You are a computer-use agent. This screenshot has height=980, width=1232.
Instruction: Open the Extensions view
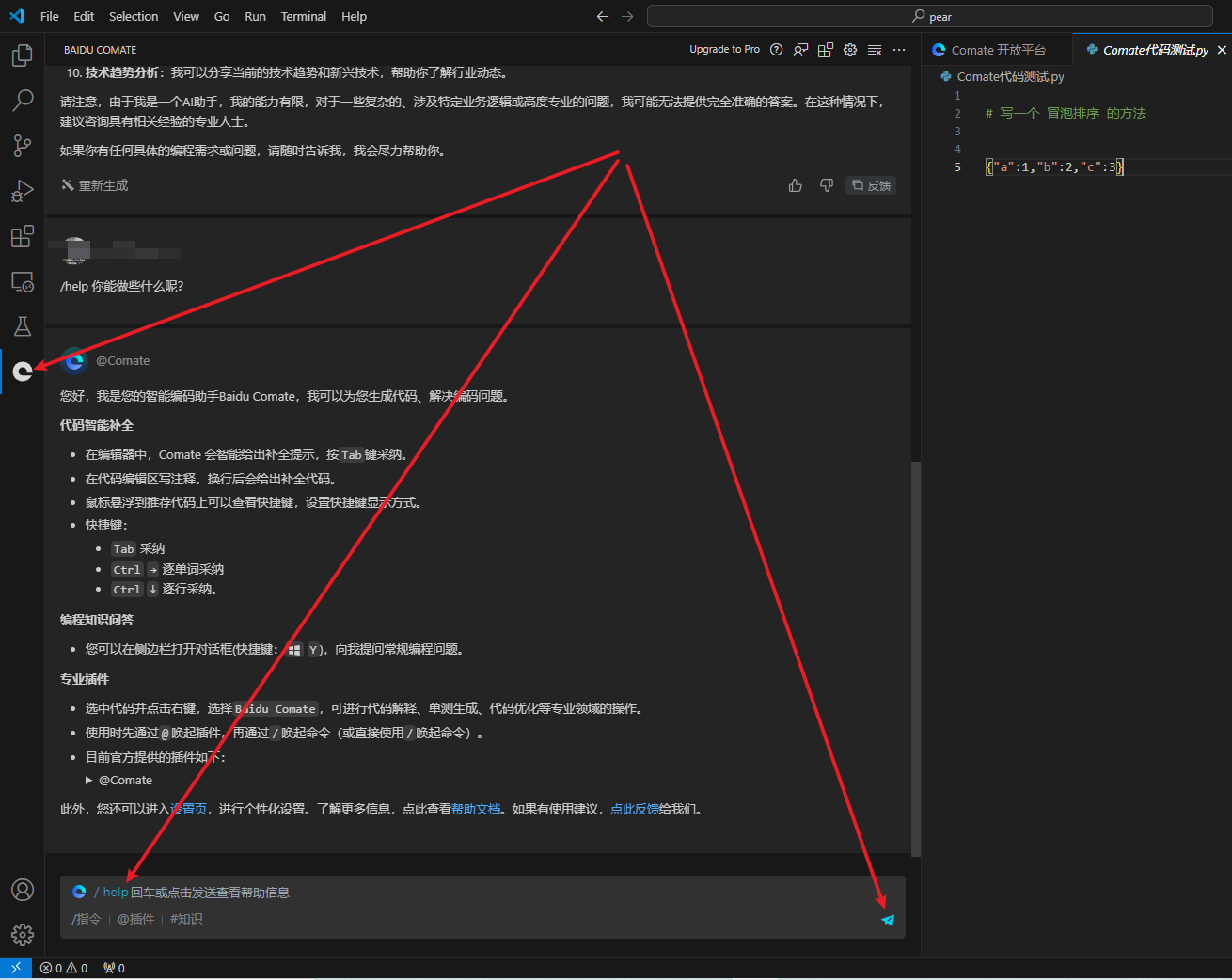point(23,236)
